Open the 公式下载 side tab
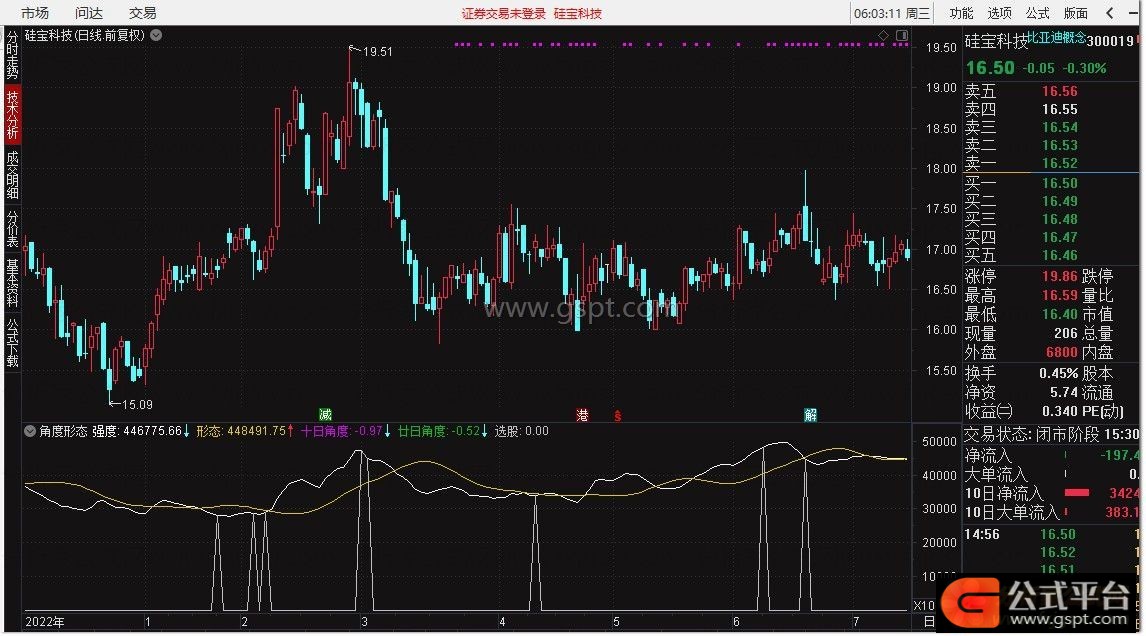The image size is (1146, 636). click(12, 343)
